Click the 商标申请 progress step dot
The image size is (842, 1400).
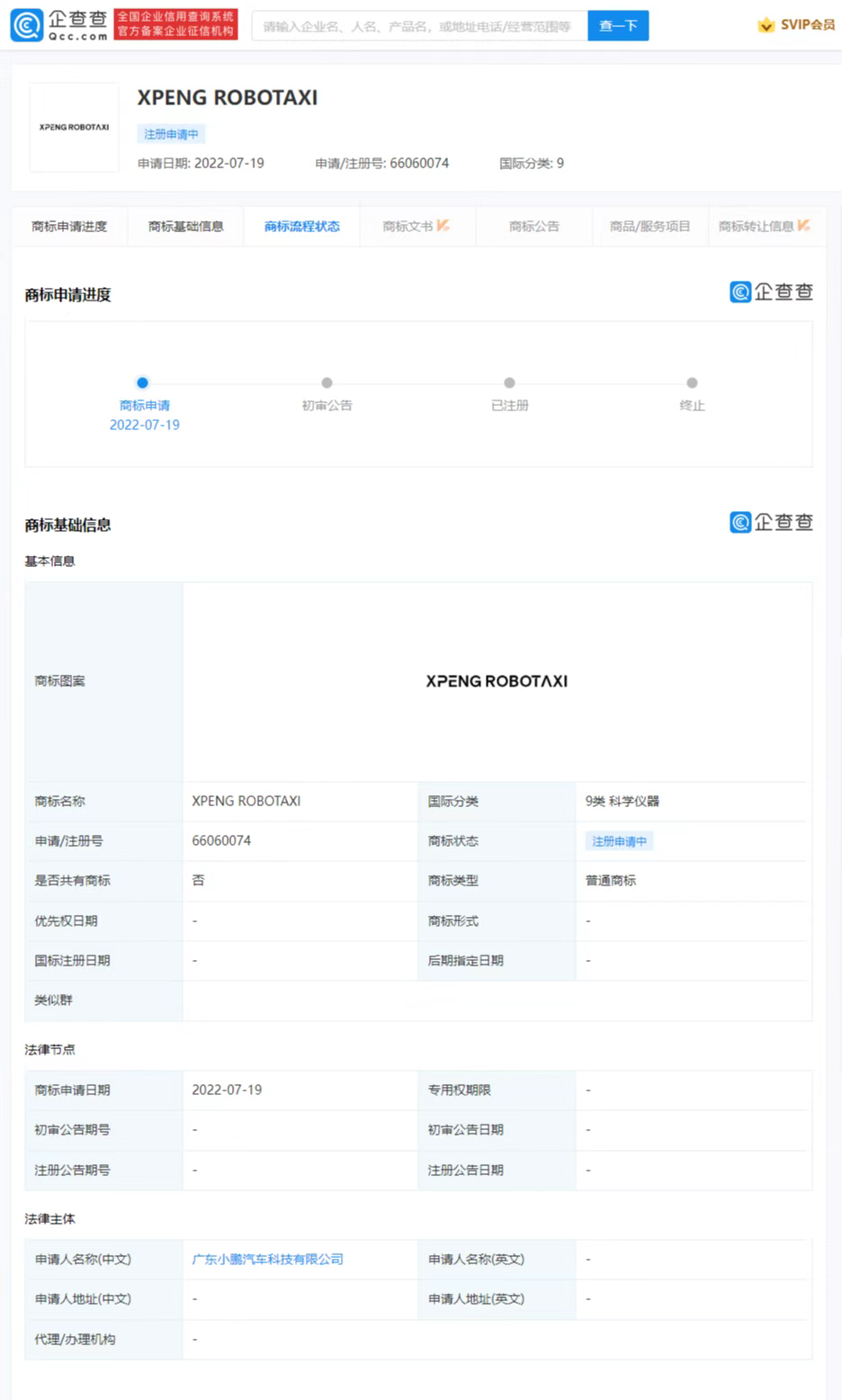tap(142, 382)
